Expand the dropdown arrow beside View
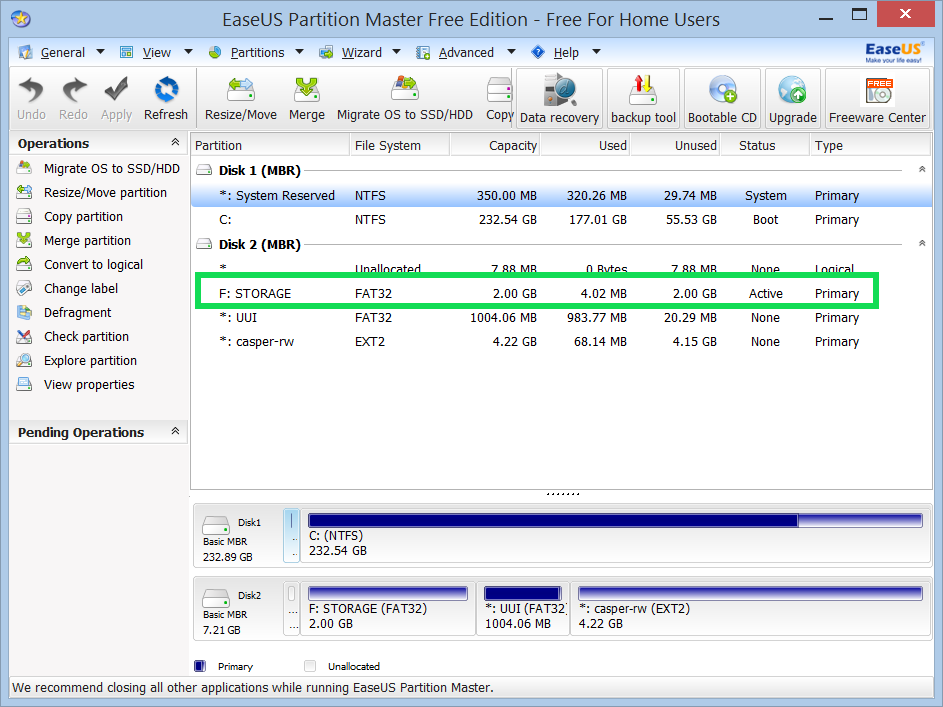Screen dimensions: 943x707 (x=188, y=52)
